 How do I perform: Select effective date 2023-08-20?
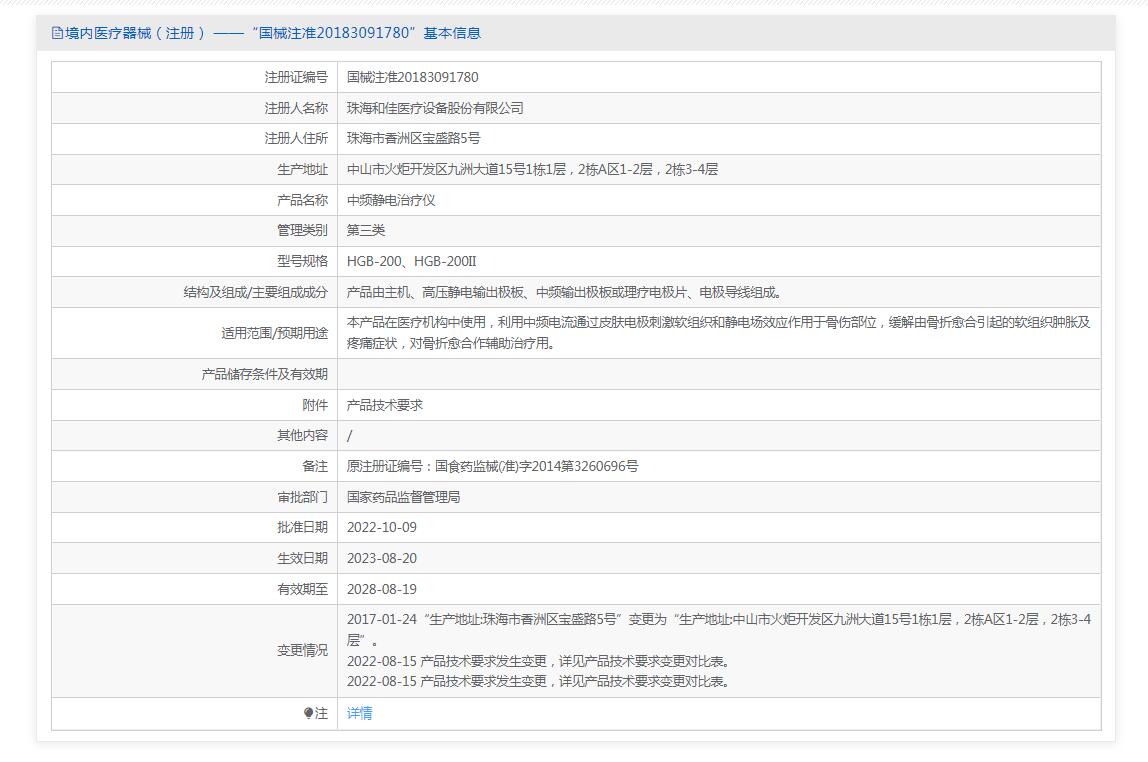381,558
